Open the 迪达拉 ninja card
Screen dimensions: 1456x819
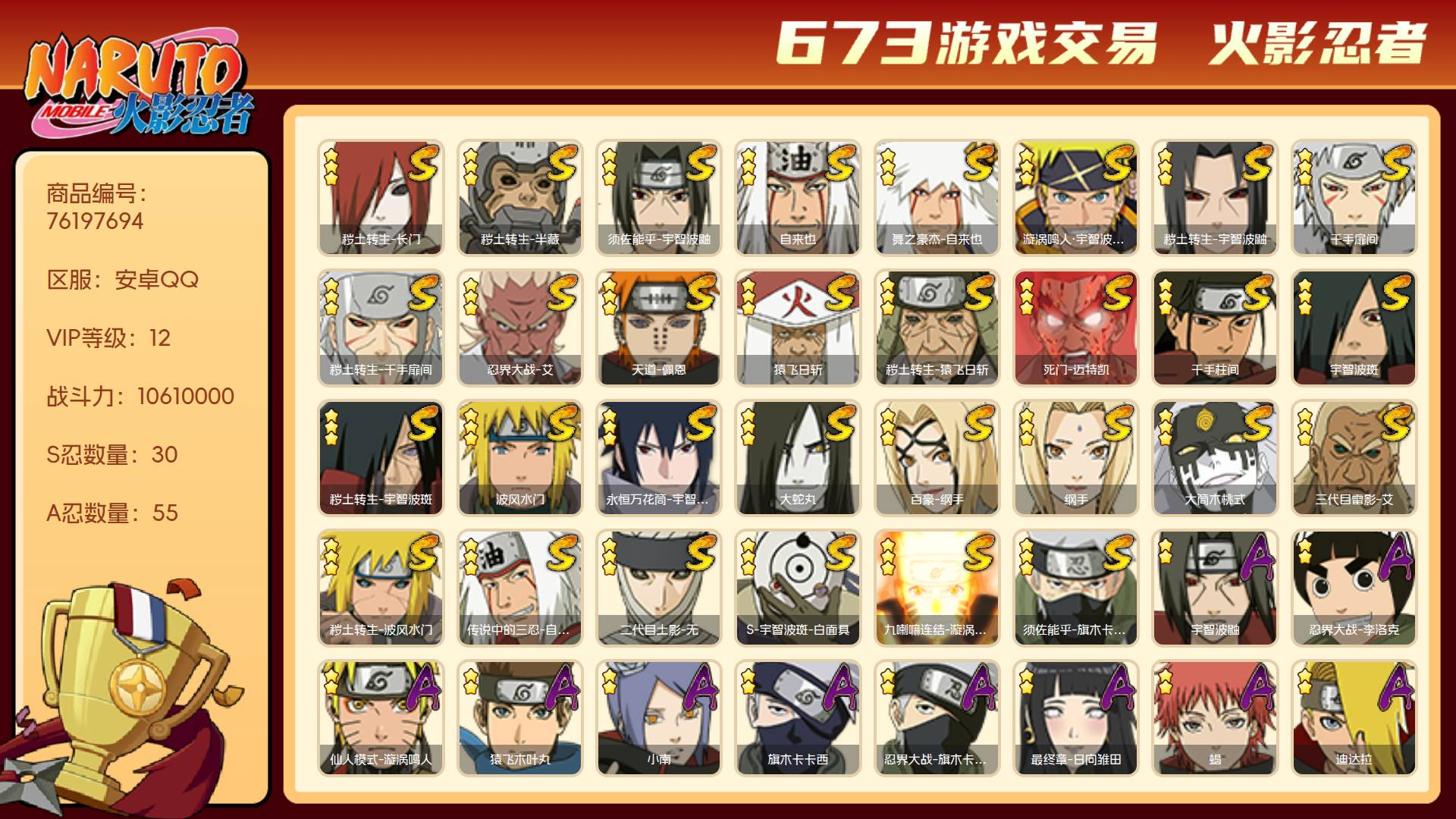point(1354,718)
